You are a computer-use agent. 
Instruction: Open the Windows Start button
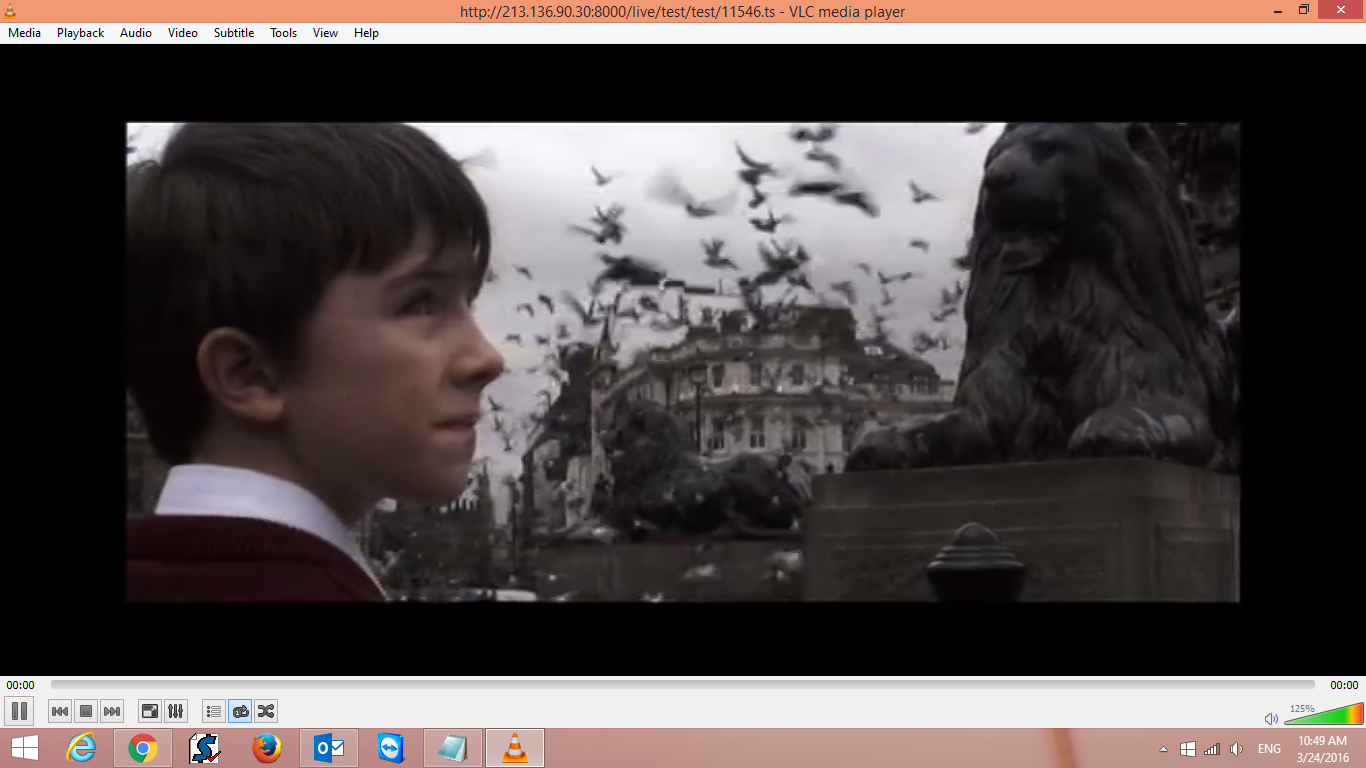click(x=25, y=748)
